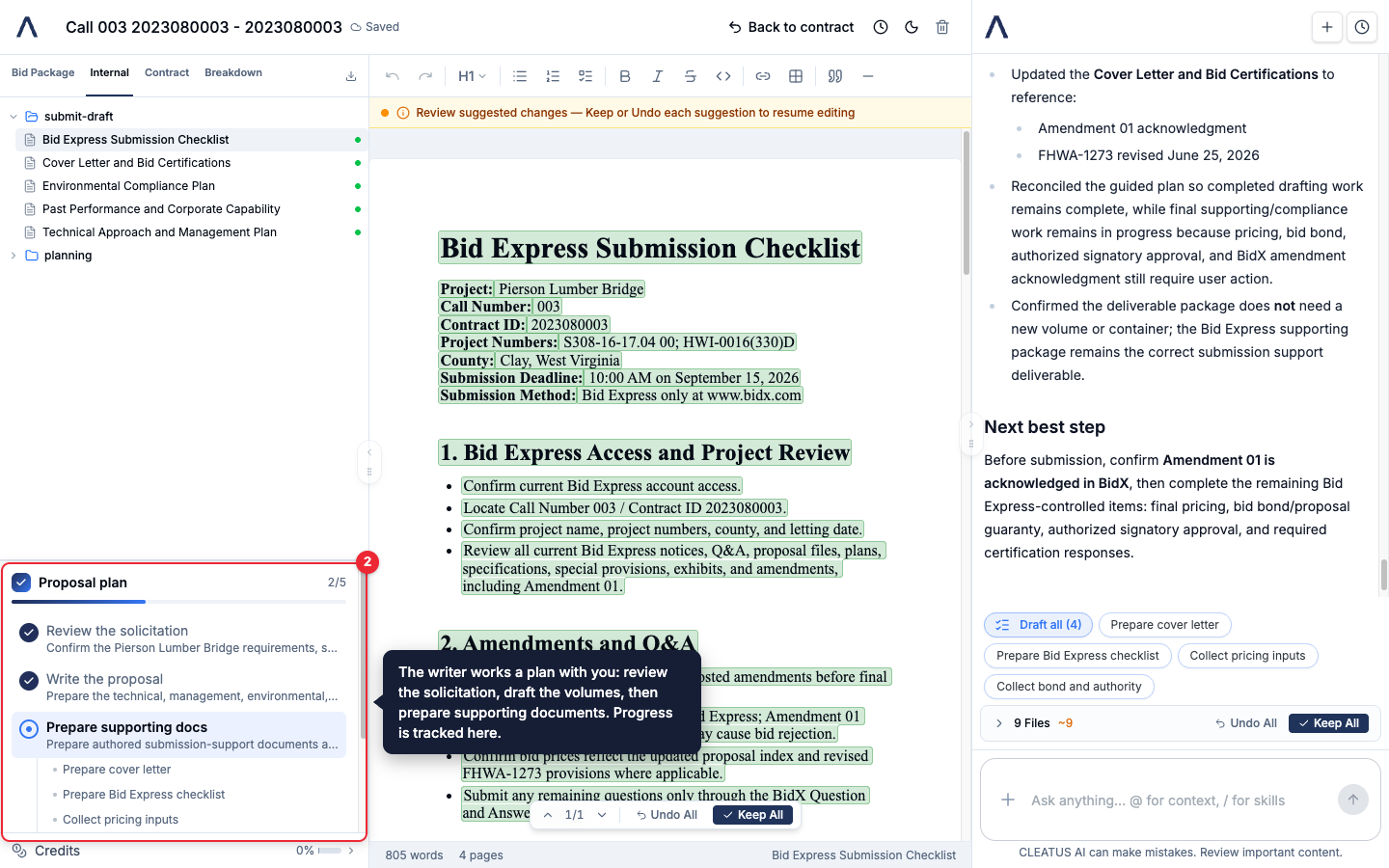Insert a bulleted list
Image resolution: width=1389 pixels, height=868 pixels.
tap(520, 76)
